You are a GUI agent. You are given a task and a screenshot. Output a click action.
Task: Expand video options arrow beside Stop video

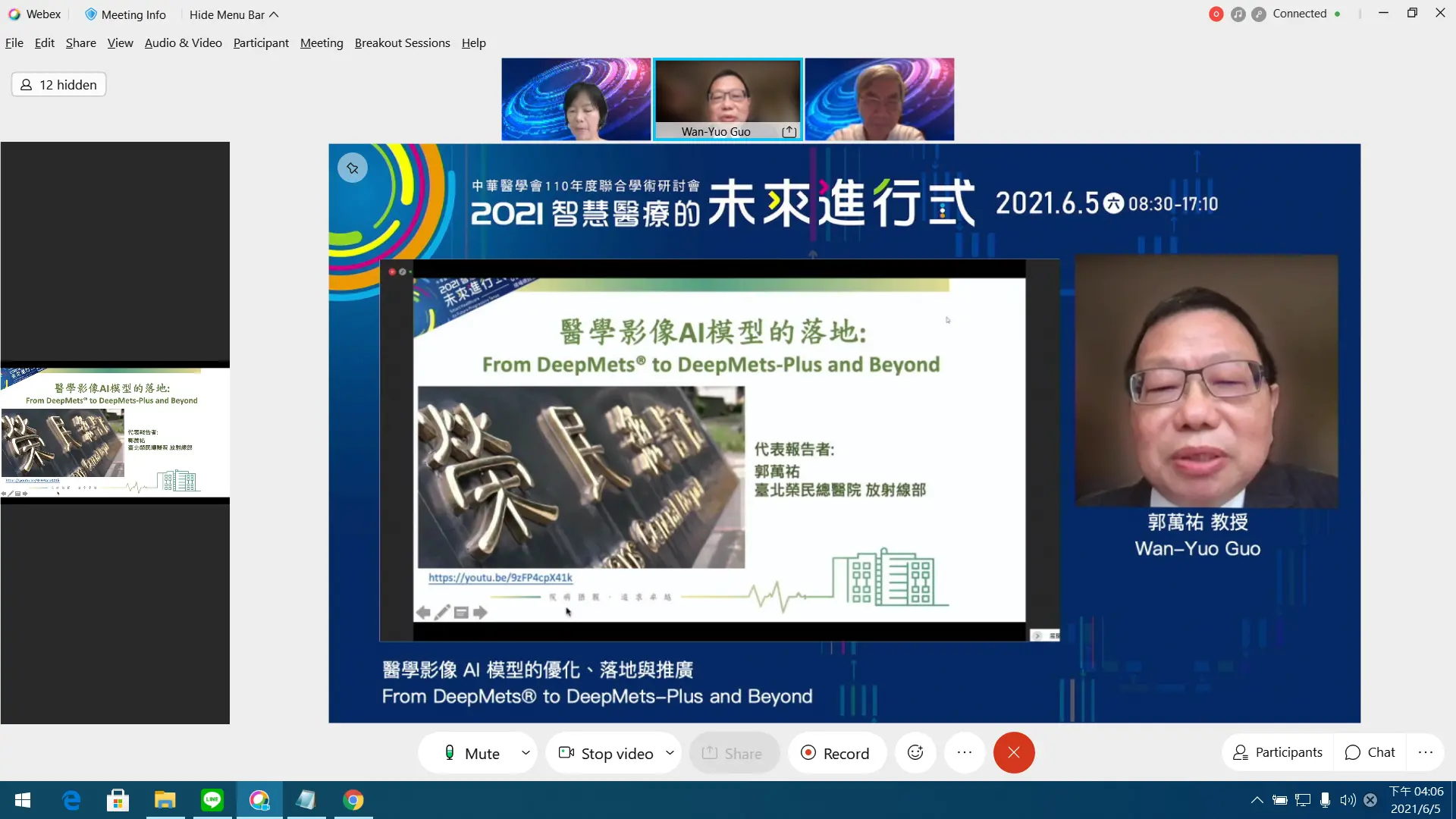click(x=670, y=752)
